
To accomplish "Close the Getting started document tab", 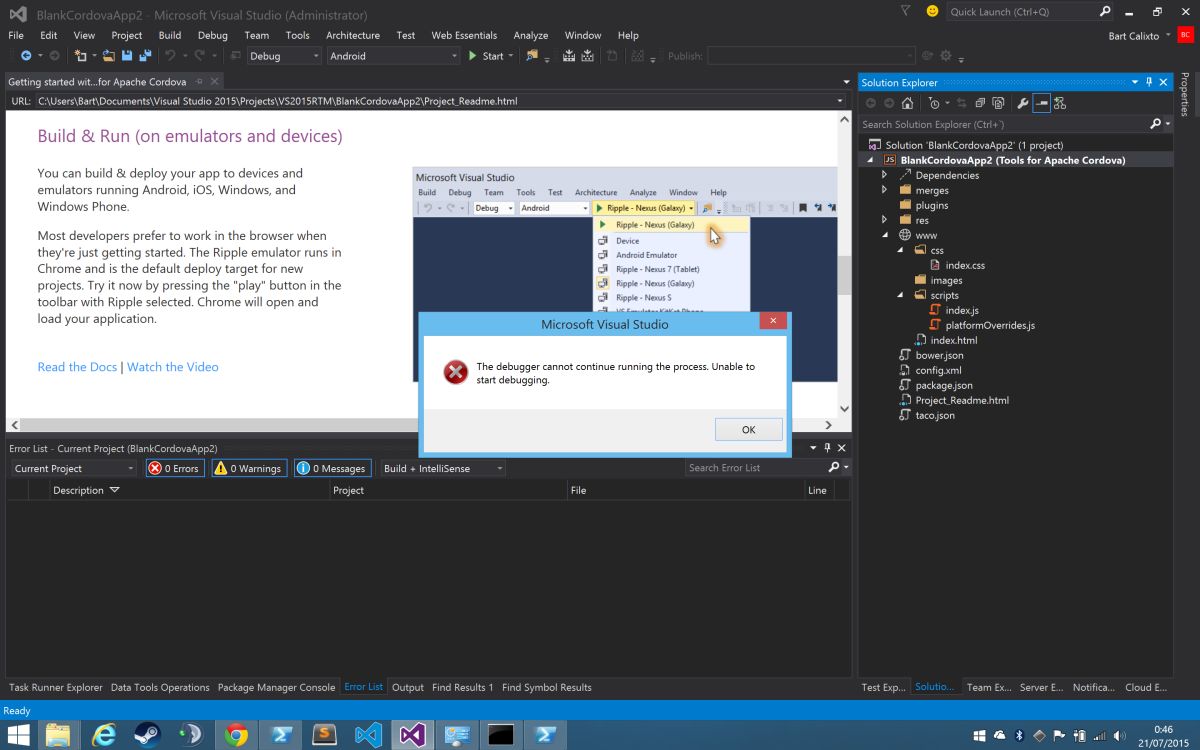I will click(214, 82).
